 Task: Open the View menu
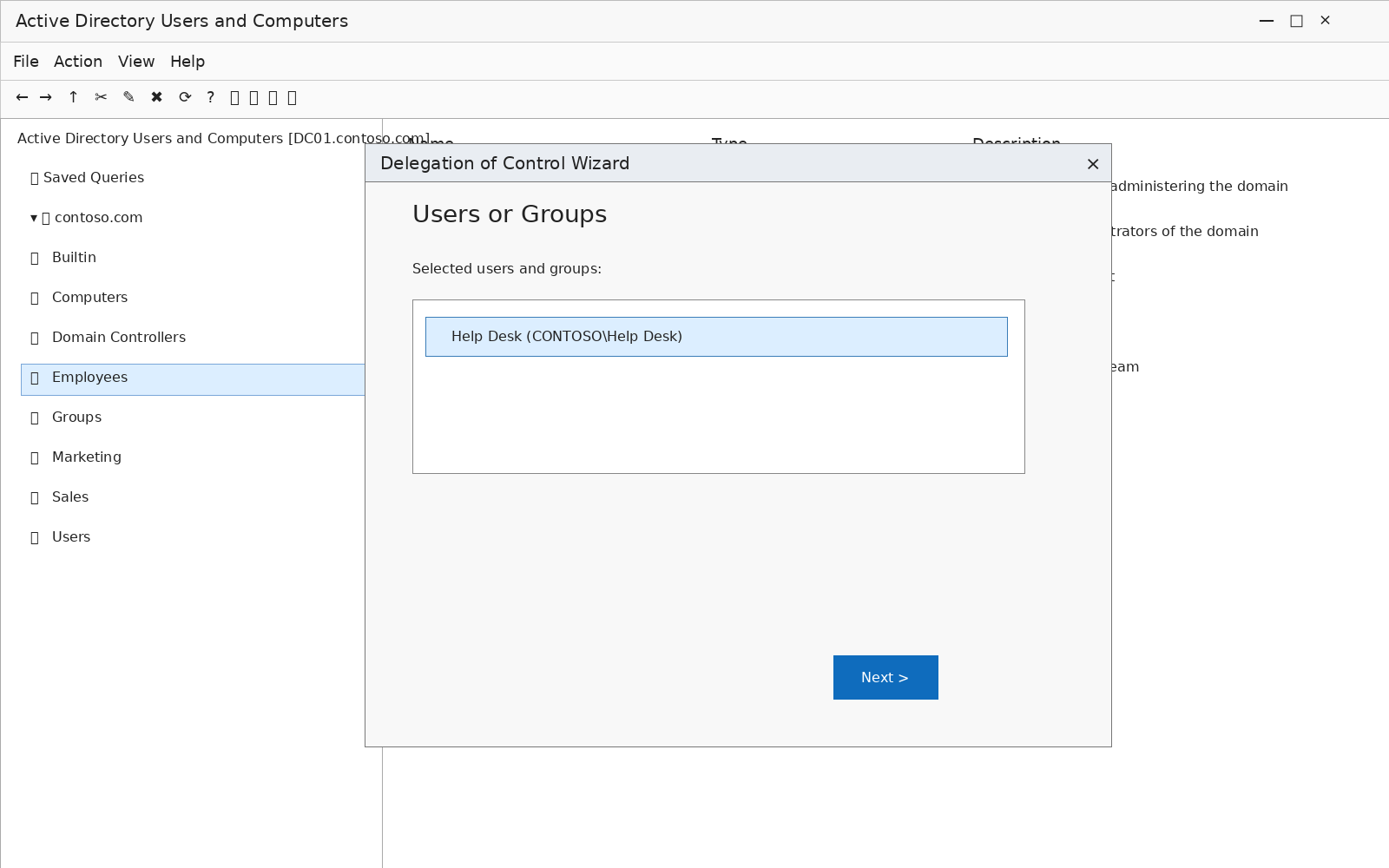(136, 62)
